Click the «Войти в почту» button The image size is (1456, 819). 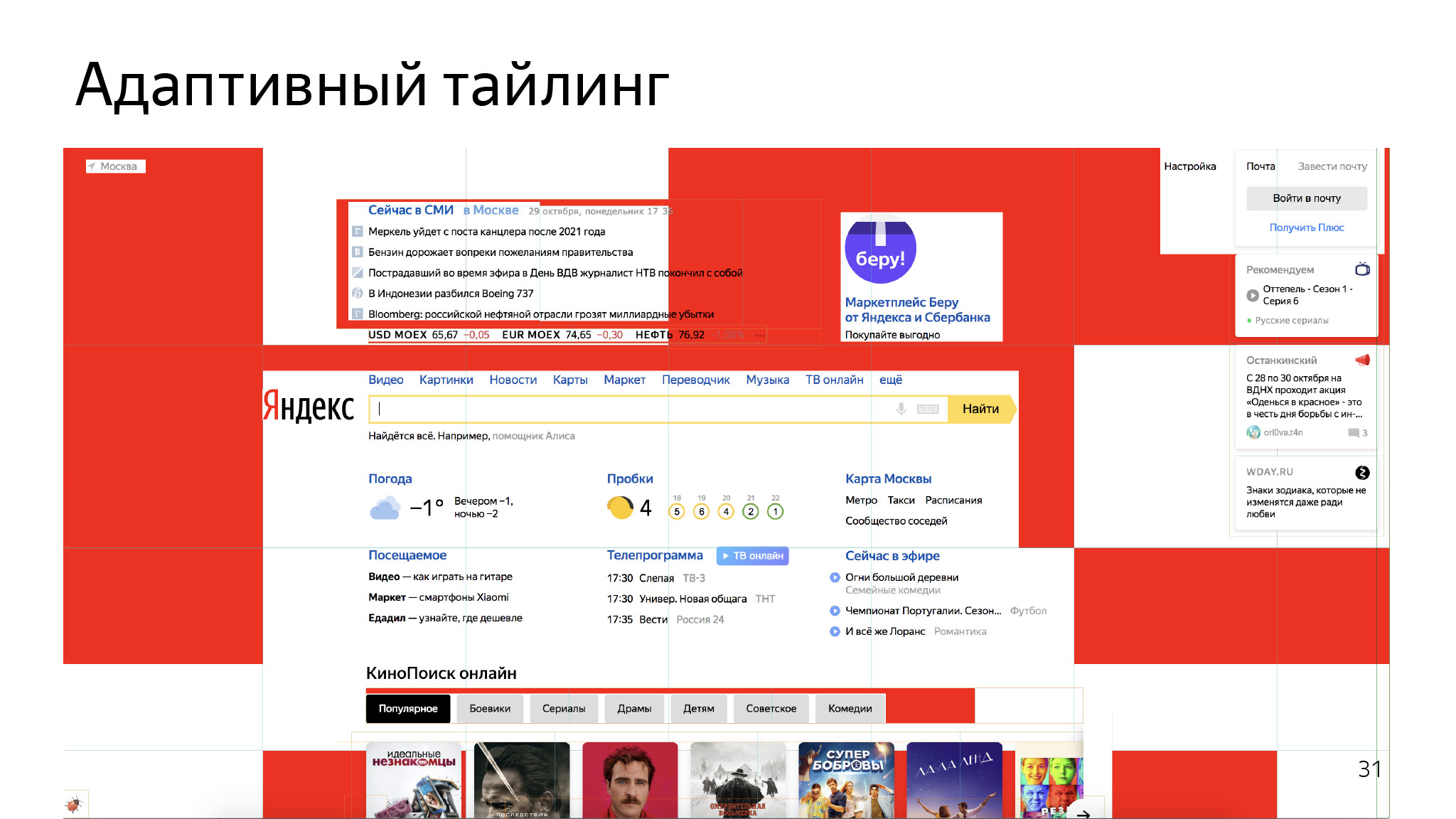[1306, 198]
